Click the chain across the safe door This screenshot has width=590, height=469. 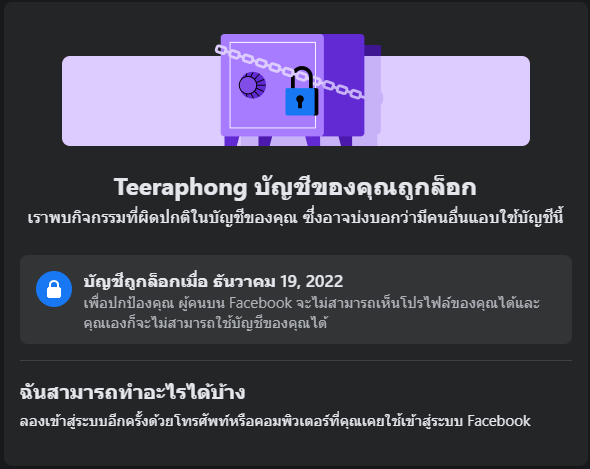tap(289, 72)
